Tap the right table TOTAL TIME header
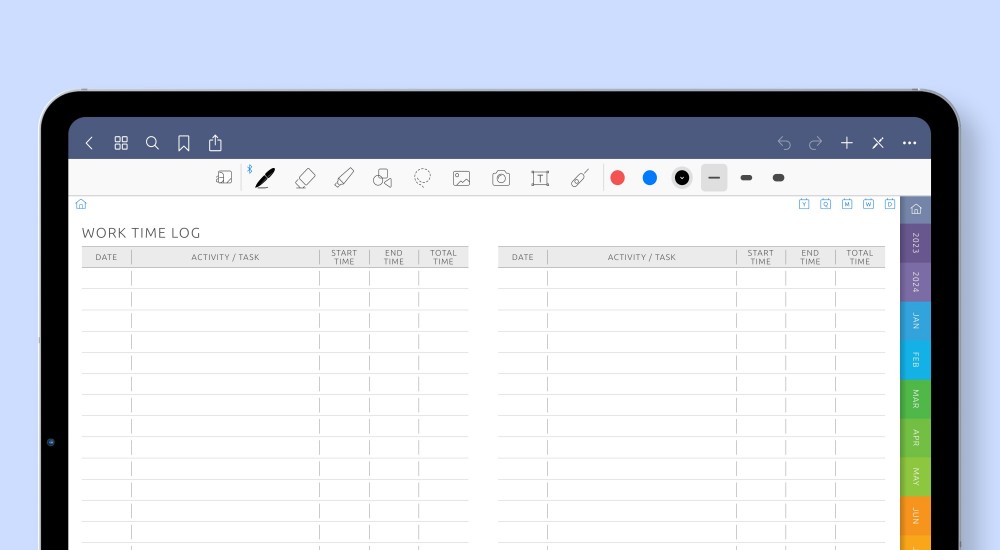 [860, 257]
